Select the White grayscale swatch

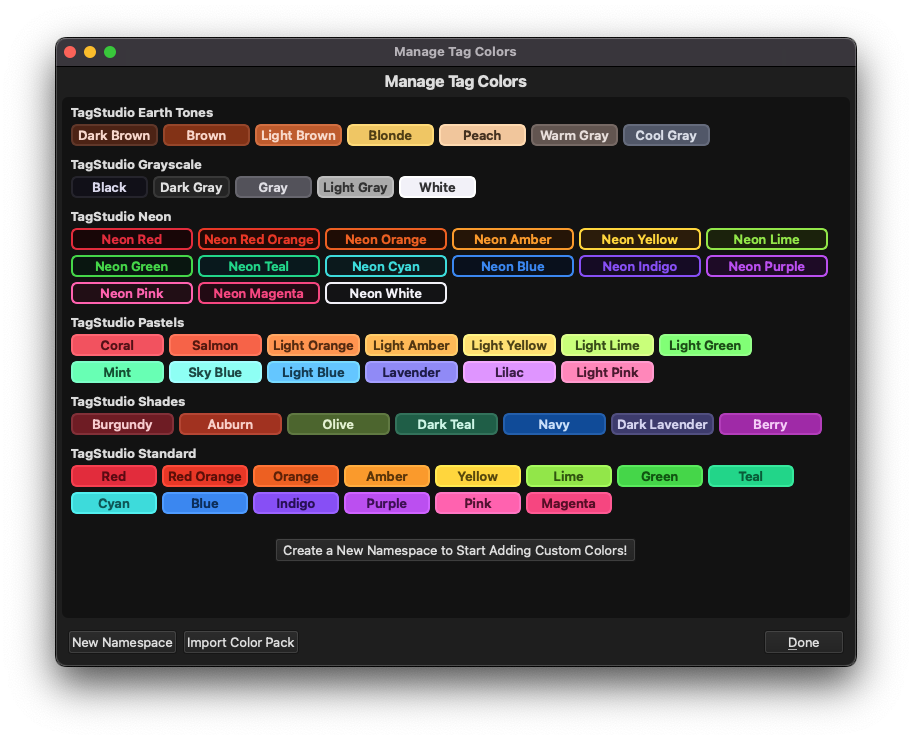pyautogui.click(x=437, y=187)
